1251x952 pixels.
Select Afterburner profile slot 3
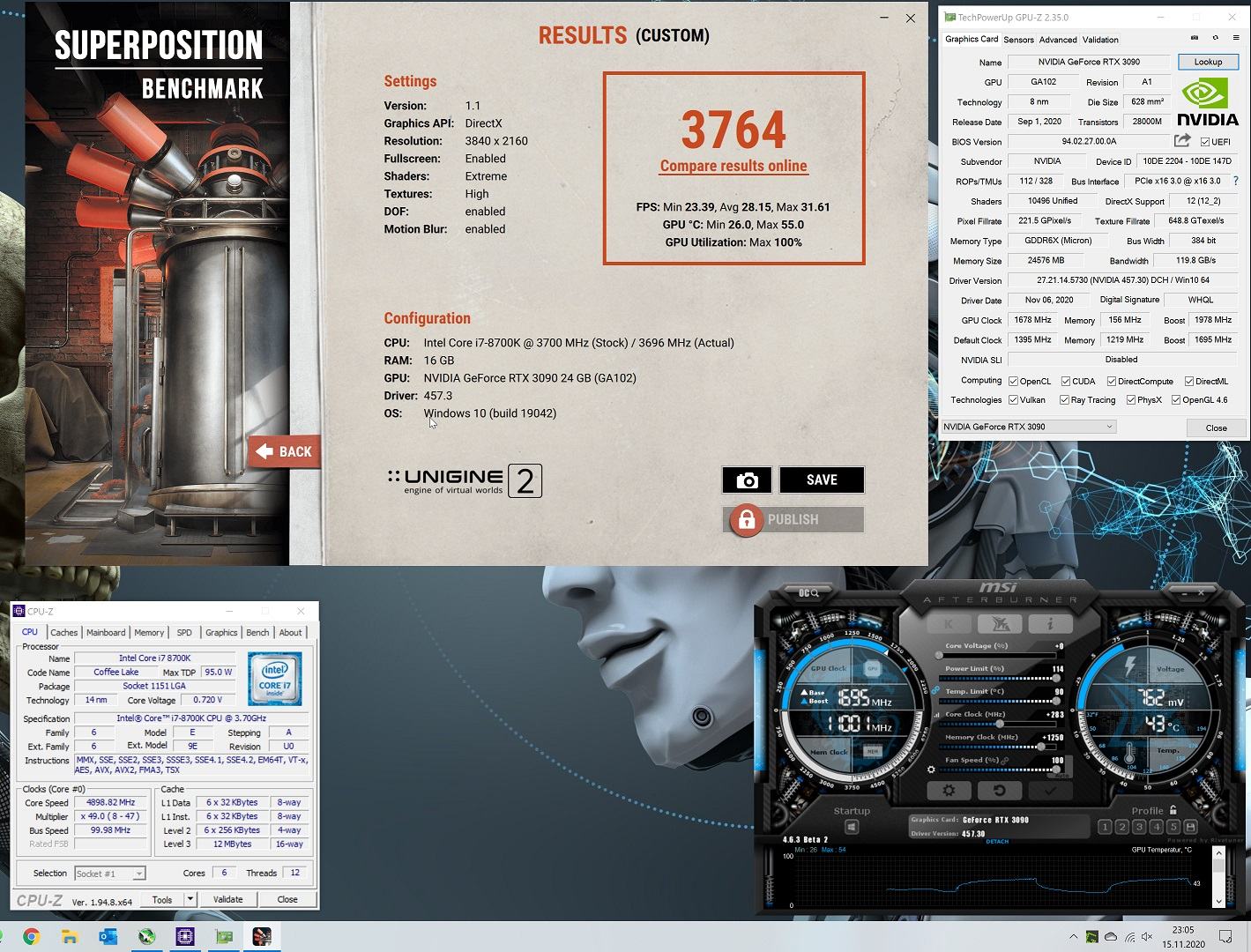[1139, 827]
